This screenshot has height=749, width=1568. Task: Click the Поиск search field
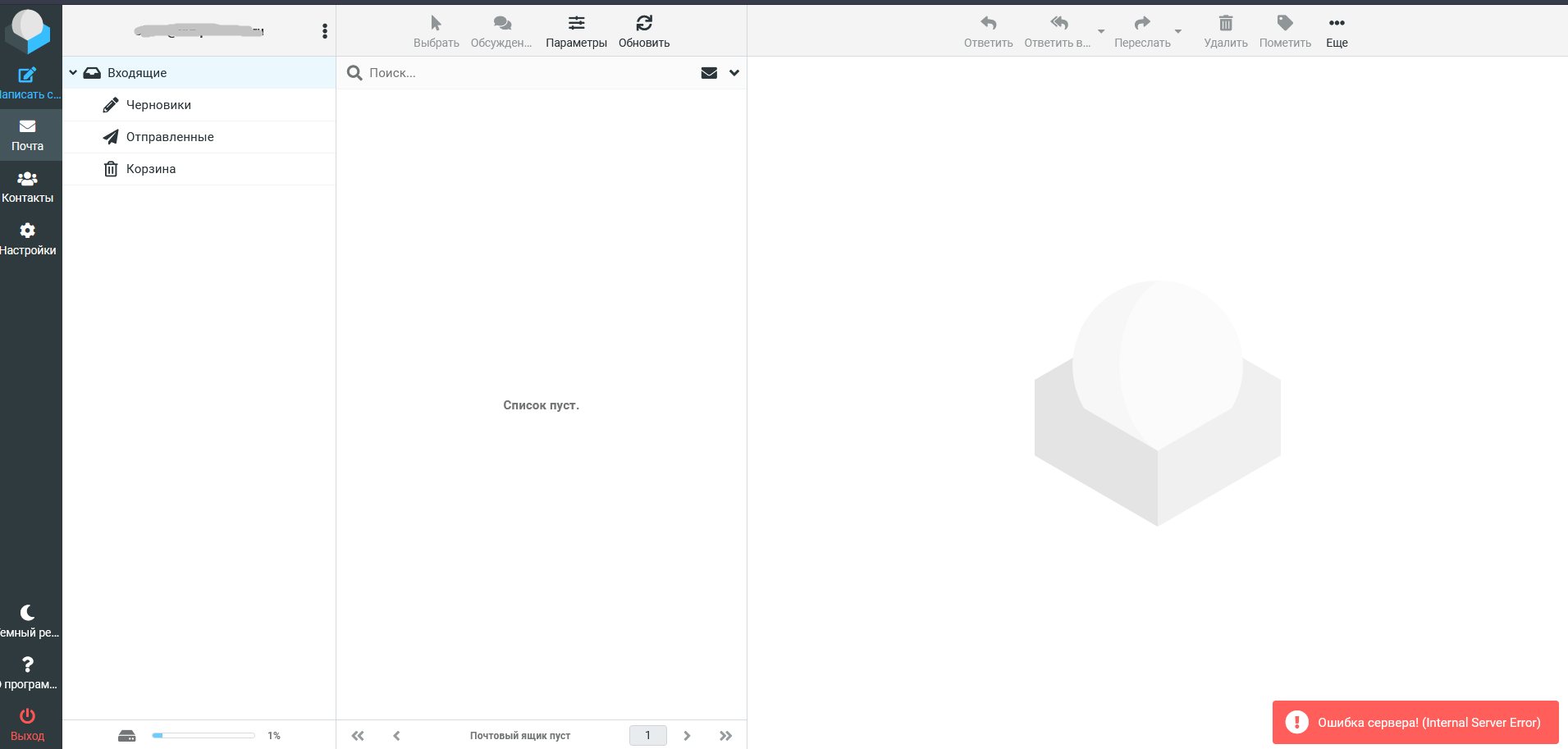(x=525, y=73)
